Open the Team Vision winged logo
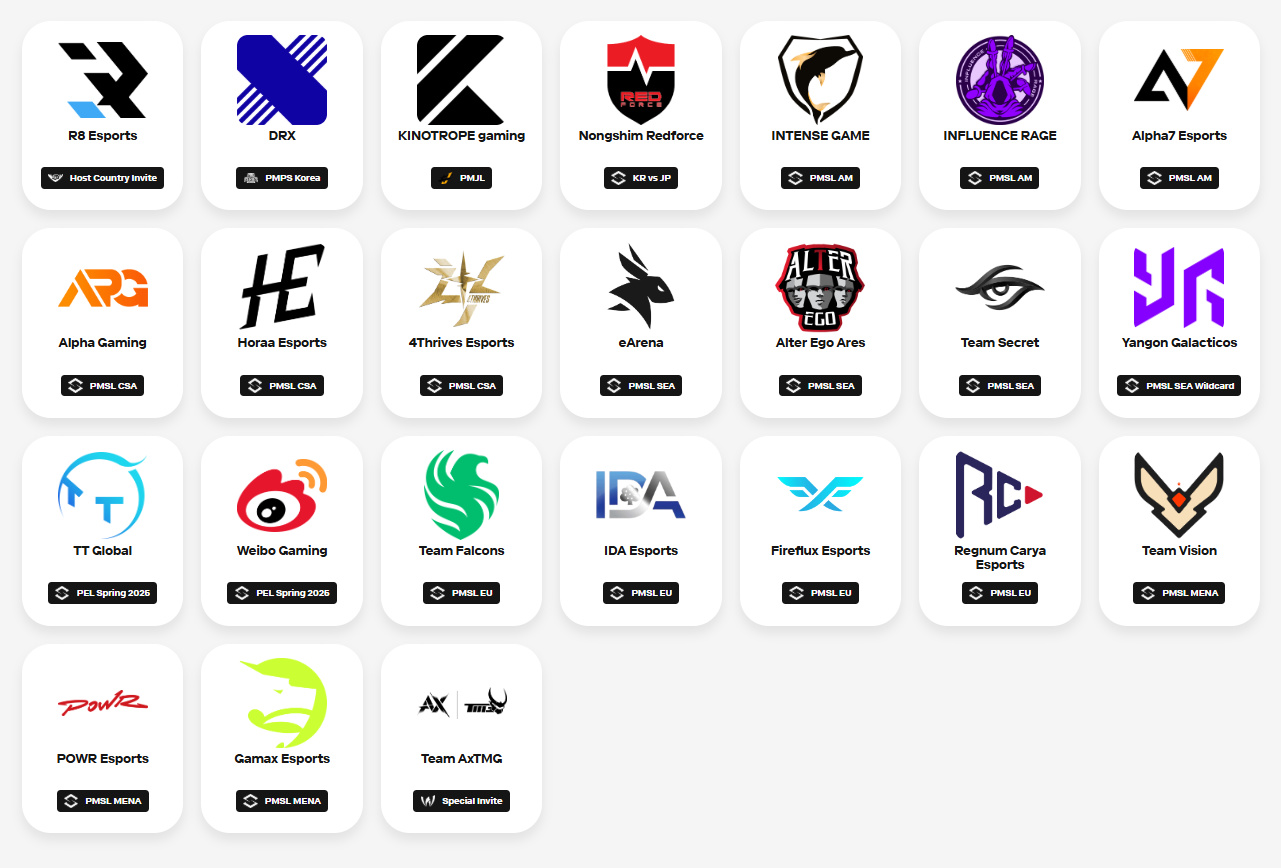The image size is (1281, 868). pos(1179,495)
